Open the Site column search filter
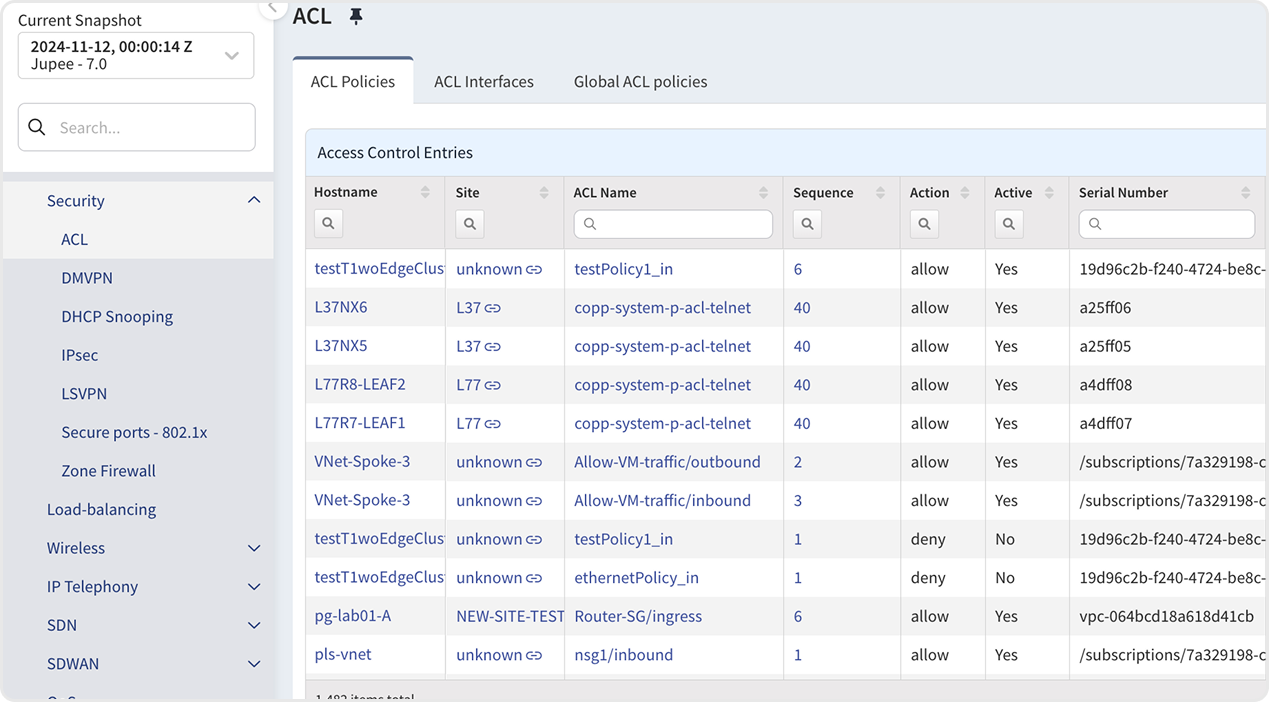This screenshot has width=1269, height=702. 469,224
